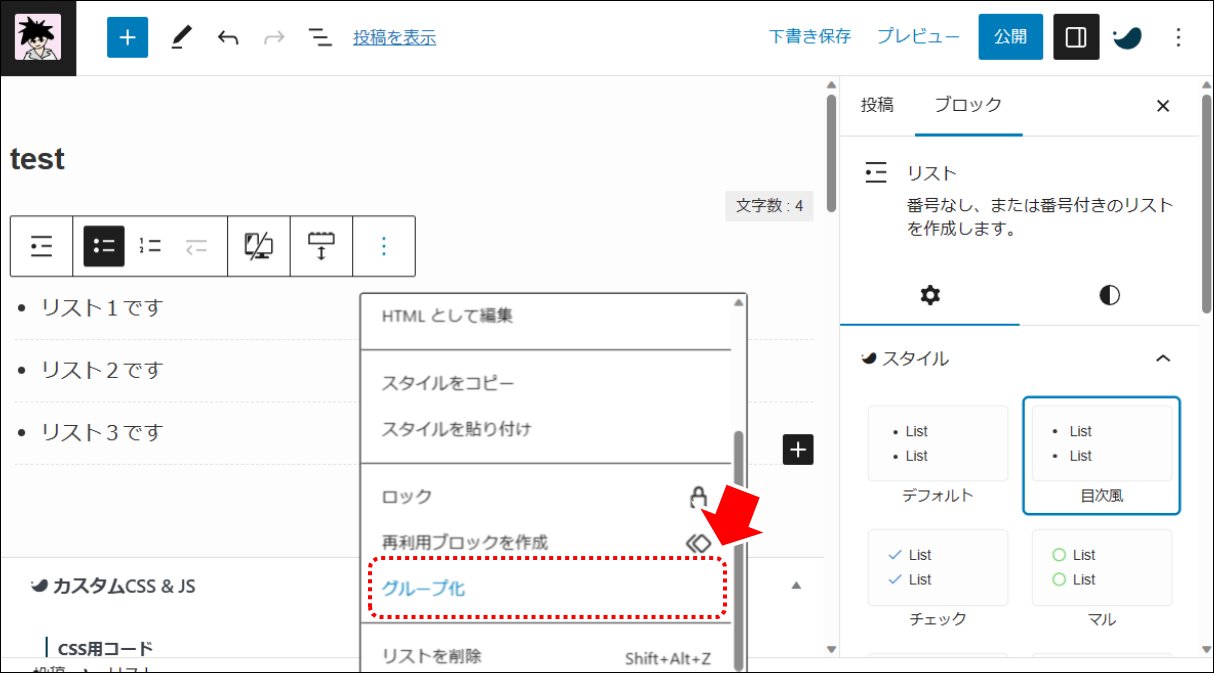Switch to ordered list format
Screen dimensions: 1214x673
coord(150,246)
